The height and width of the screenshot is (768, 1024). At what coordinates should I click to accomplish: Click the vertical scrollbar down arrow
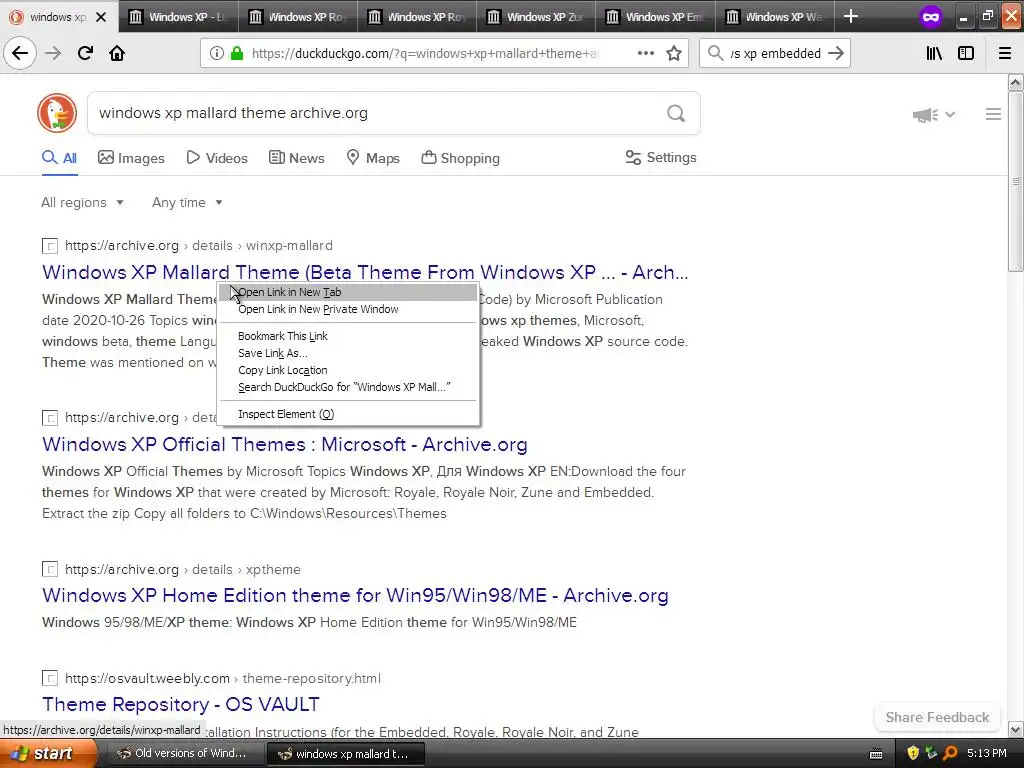pos(1016,729)
